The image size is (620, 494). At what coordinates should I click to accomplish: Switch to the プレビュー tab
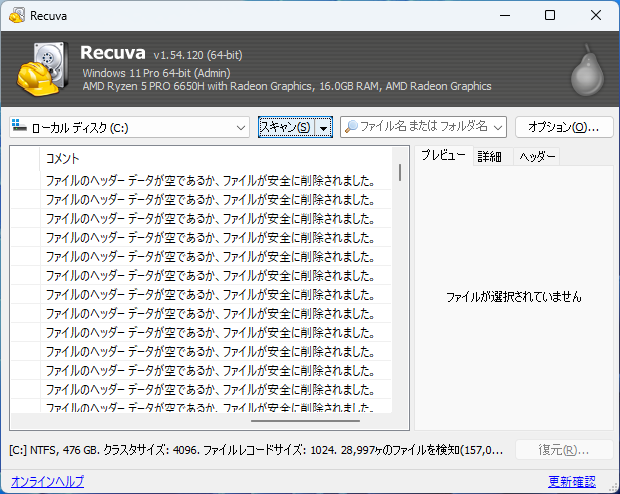pyautogui.click(x=443, y=155)
